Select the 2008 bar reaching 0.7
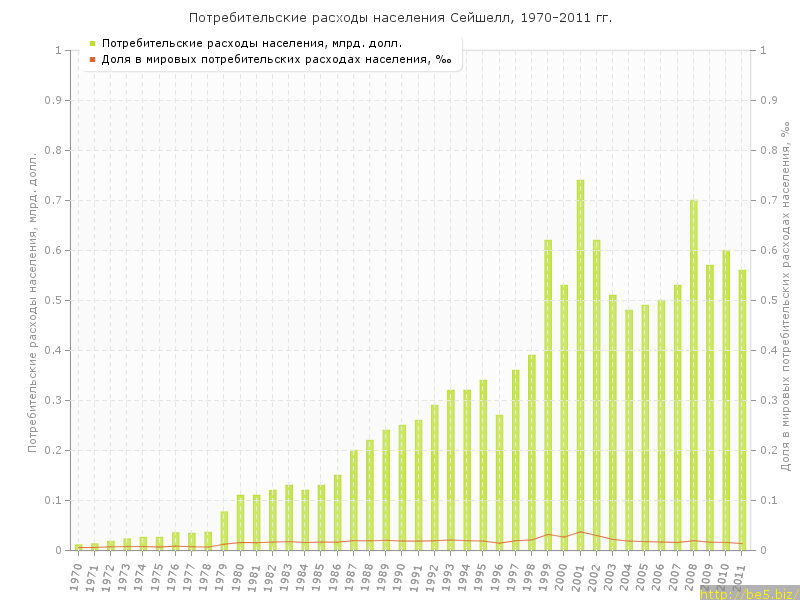Image resolution: width=800 pixels, height=600 pixels. [x=694, y=375]
